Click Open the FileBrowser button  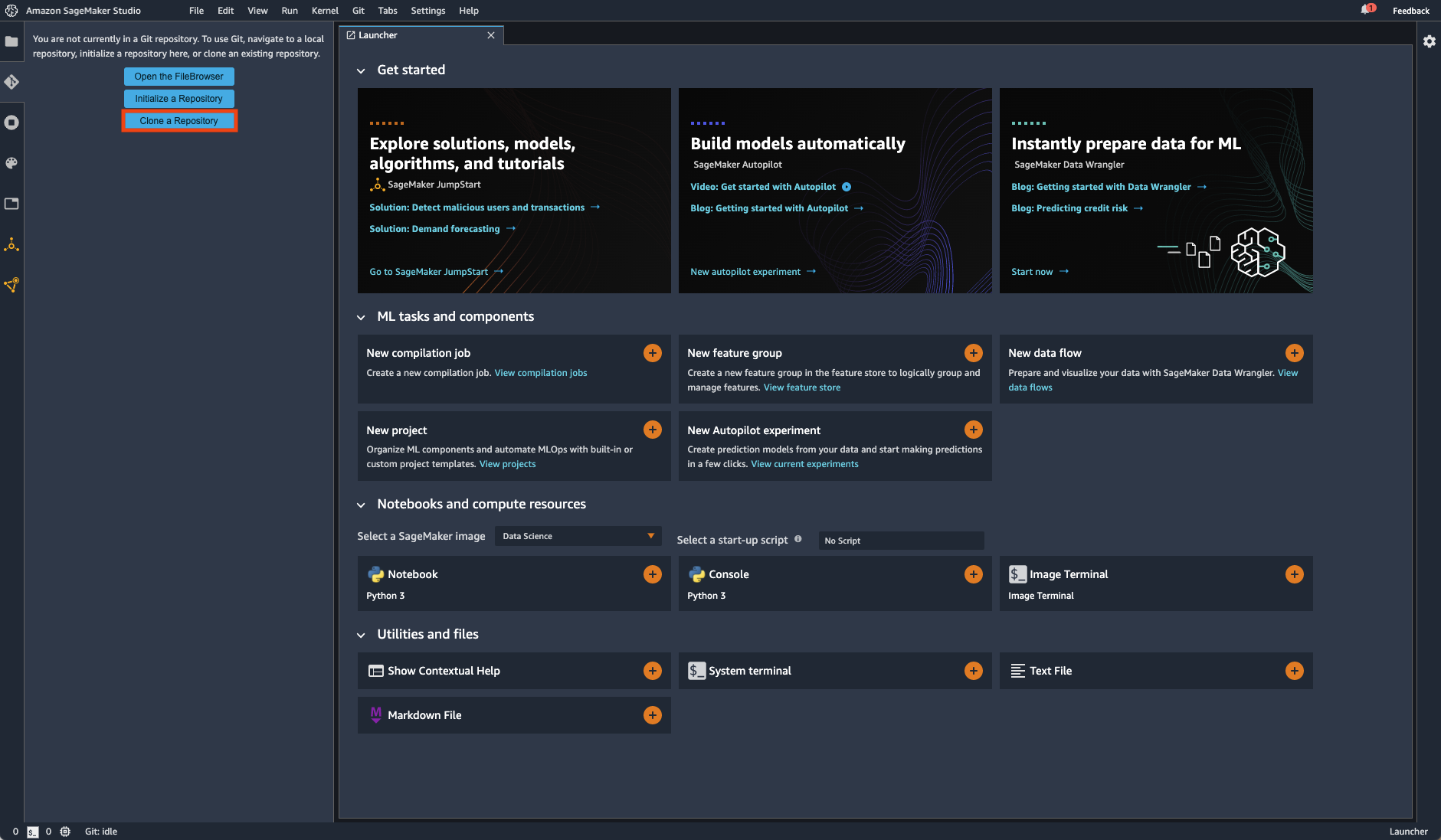click(179, 77)
